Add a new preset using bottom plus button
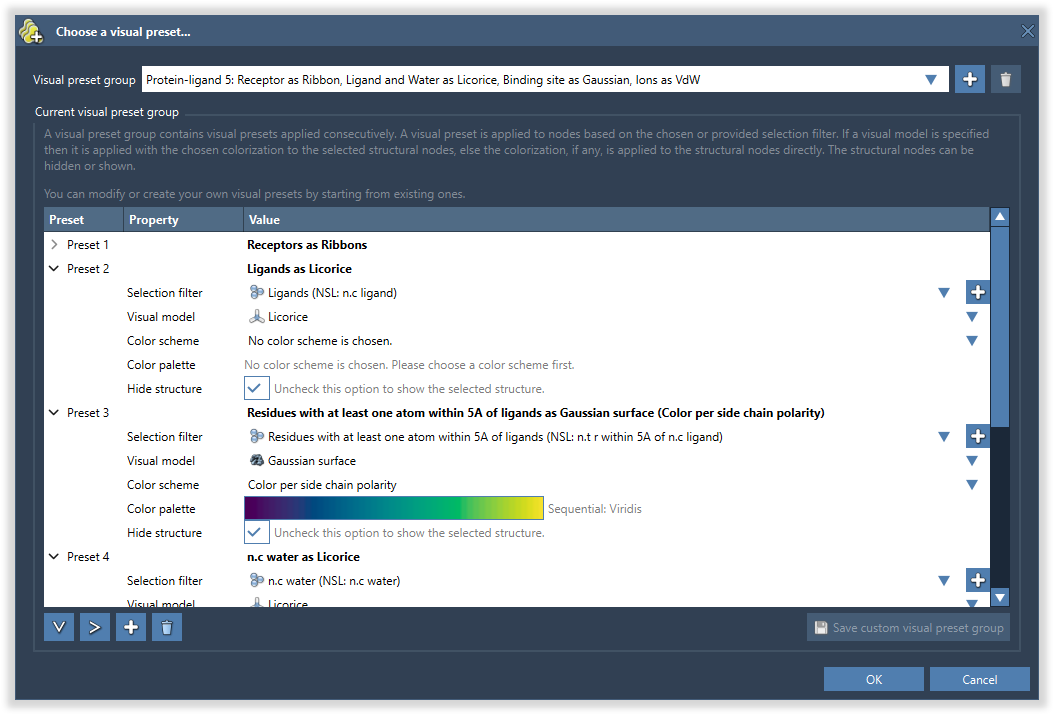Screen dimensions: 1054x715 click(131, 628)
